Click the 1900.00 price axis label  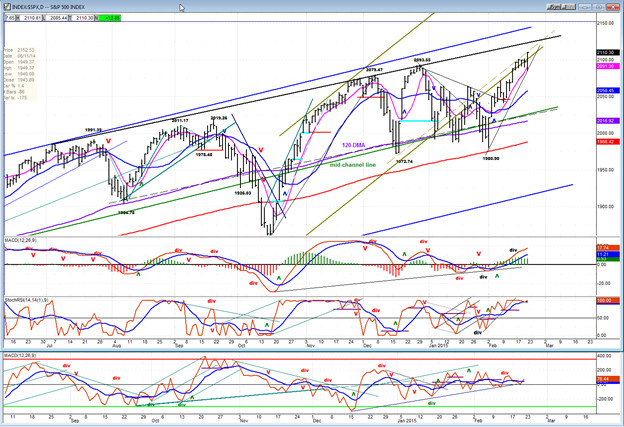point(605,207)
